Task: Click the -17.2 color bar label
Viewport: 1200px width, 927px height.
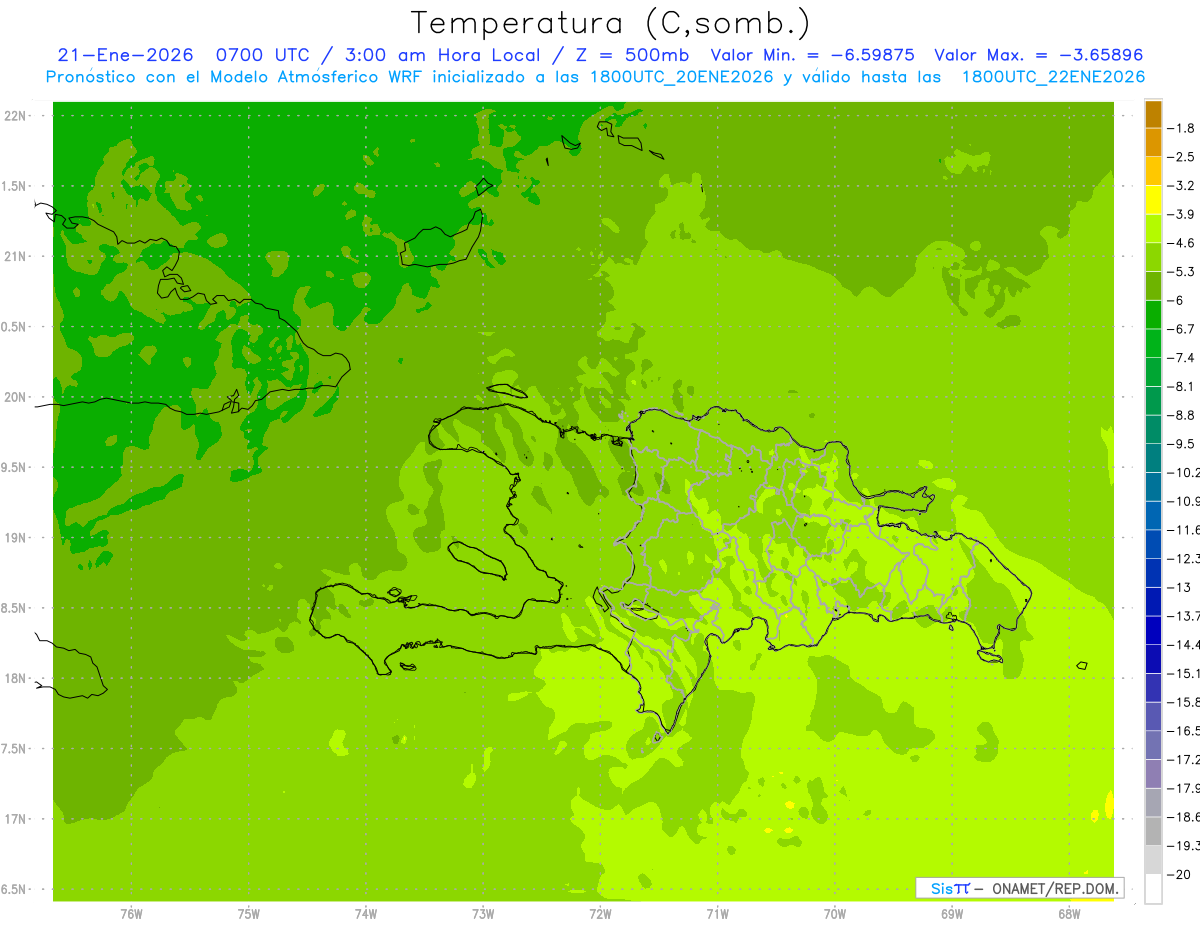Action: point(1183,759)
